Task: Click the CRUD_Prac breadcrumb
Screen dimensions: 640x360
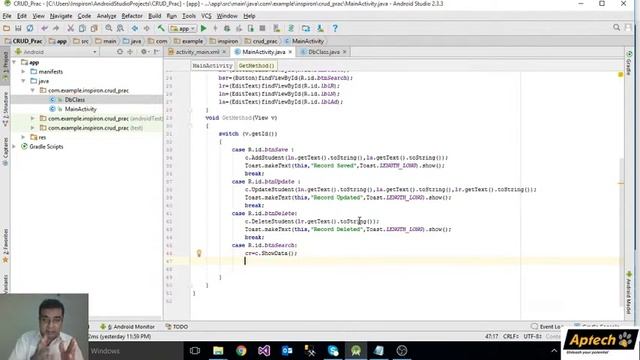Action: tap(23, 41)
